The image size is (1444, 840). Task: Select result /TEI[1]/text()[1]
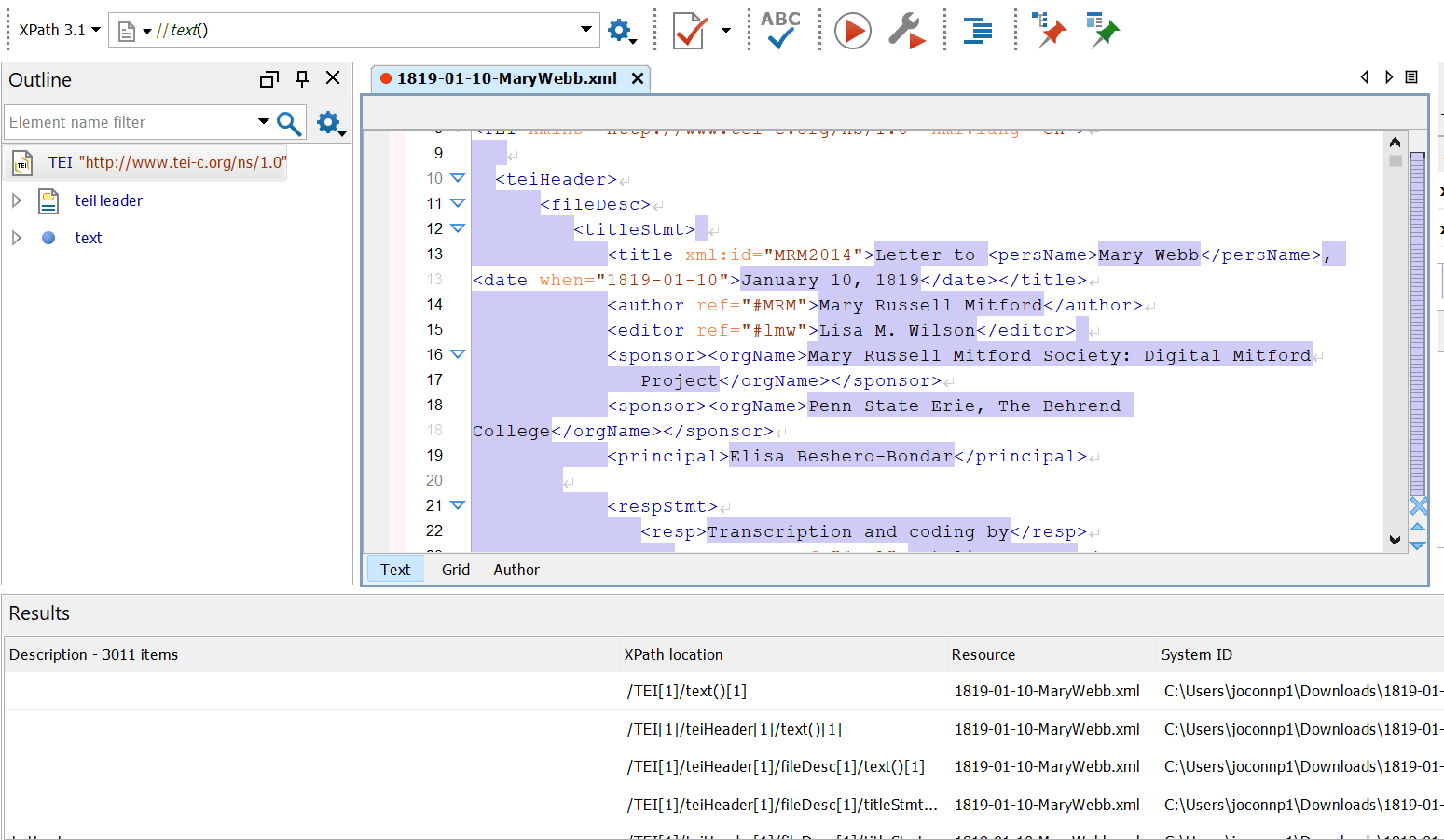tap(724, 691)
